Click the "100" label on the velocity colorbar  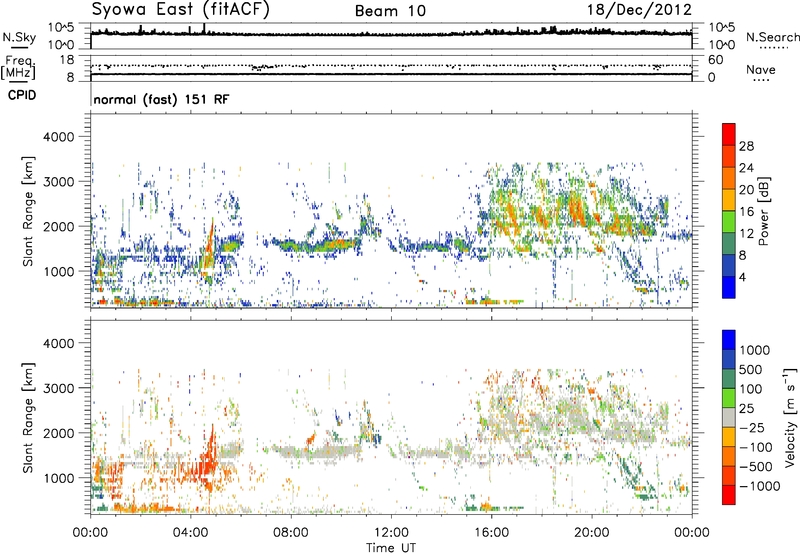click(x=751, y=389)
